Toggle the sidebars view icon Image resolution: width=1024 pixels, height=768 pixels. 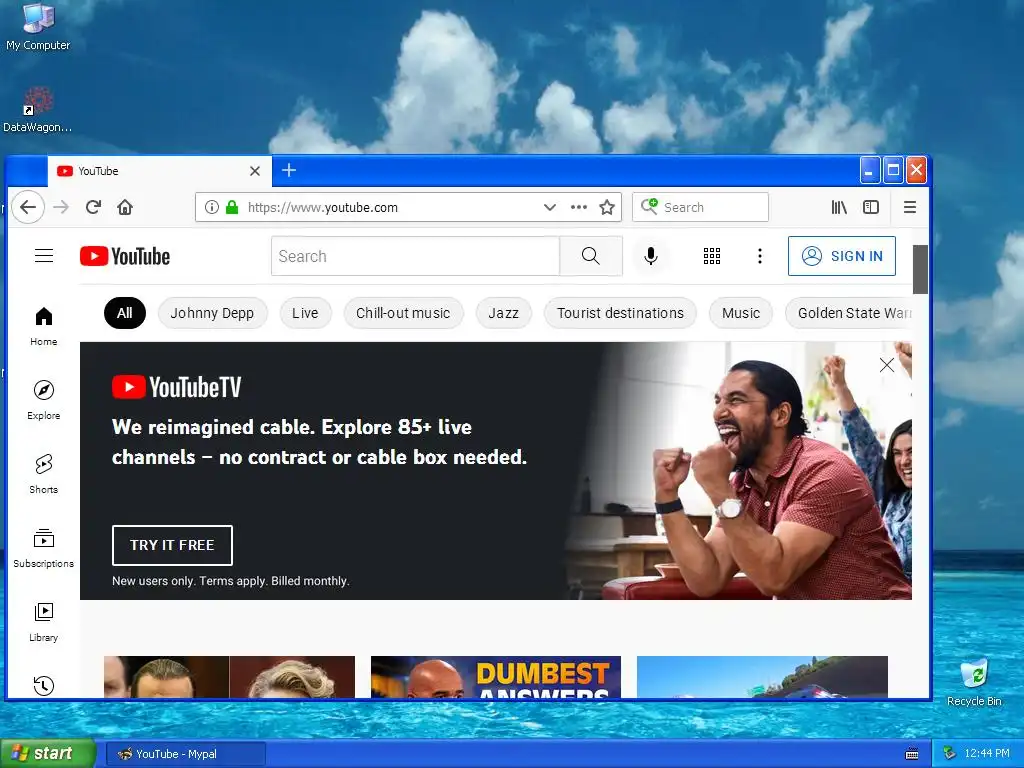[871, 207]
